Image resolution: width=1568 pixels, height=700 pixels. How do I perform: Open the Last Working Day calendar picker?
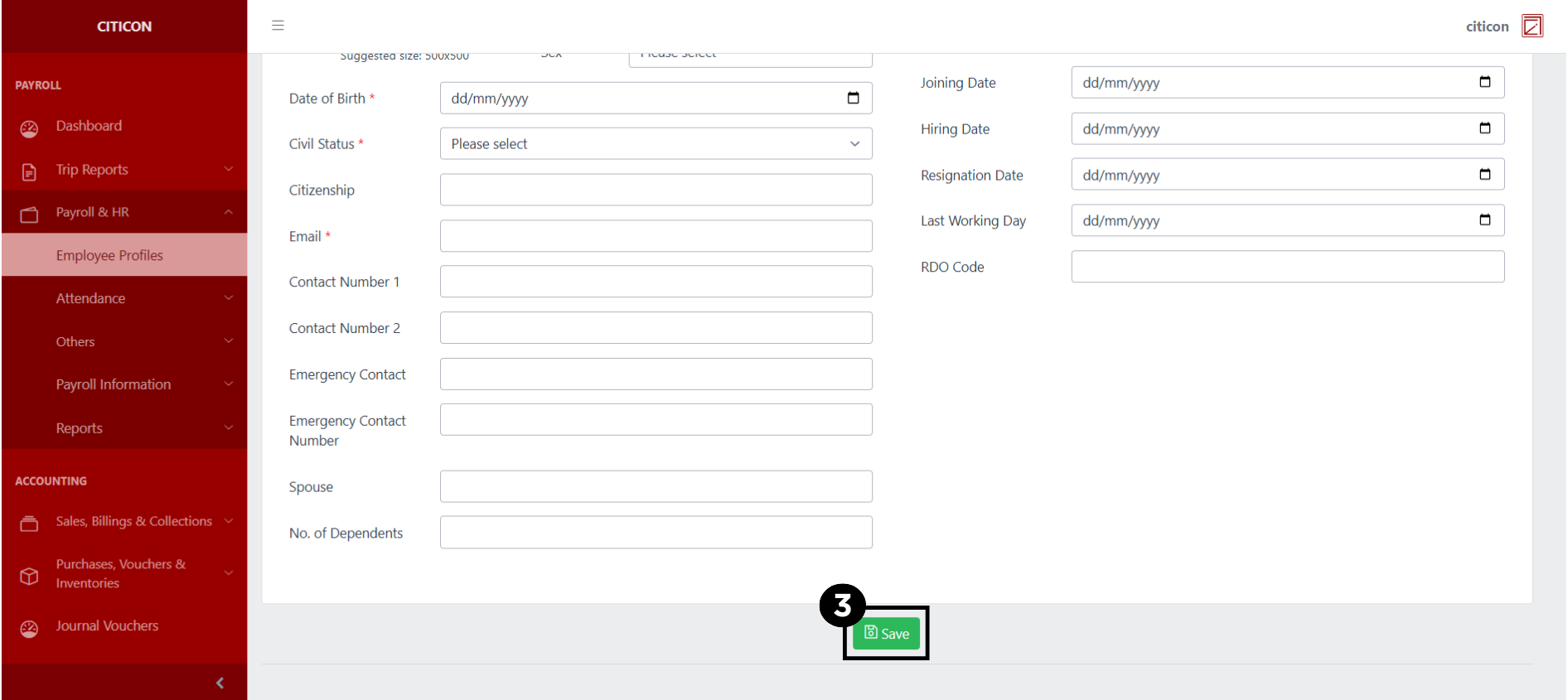1484,220
